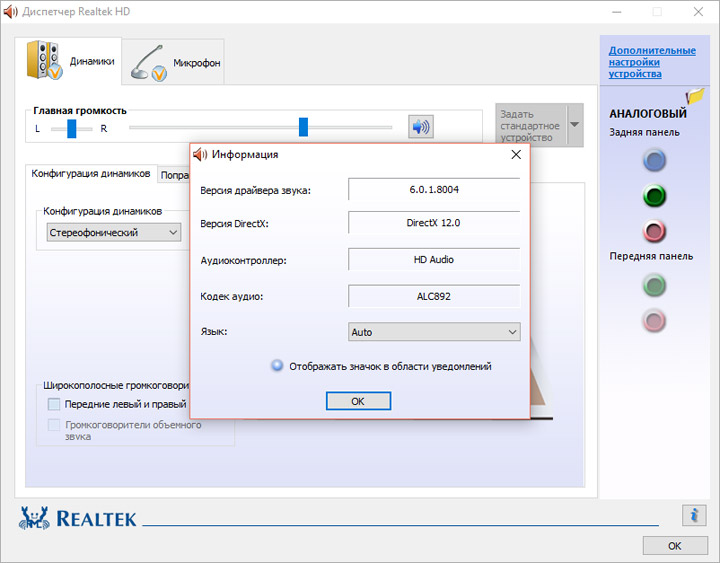Click the Realtek crab logo
The height and width of the screenshot is (563, 720).
coord(34,518)
